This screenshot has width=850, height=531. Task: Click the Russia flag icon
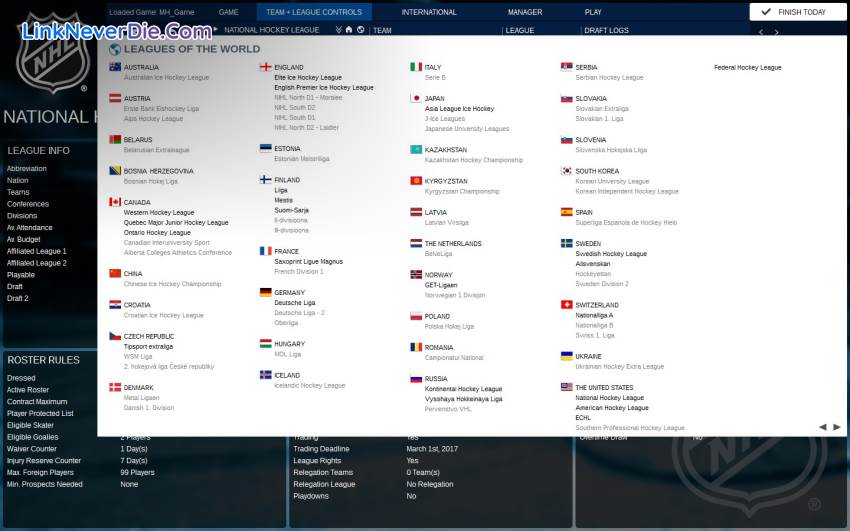[416, 378]
